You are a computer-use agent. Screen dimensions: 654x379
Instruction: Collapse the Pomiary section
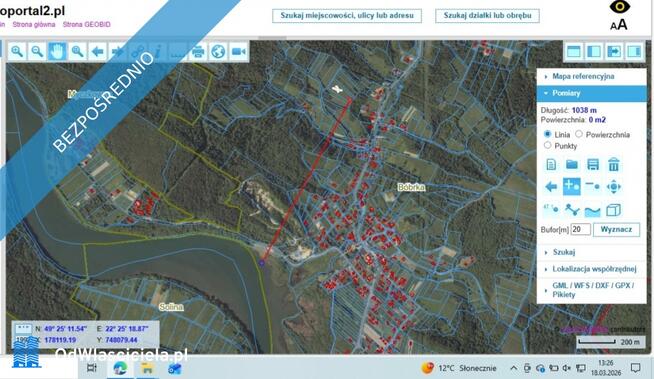point(591,93)
